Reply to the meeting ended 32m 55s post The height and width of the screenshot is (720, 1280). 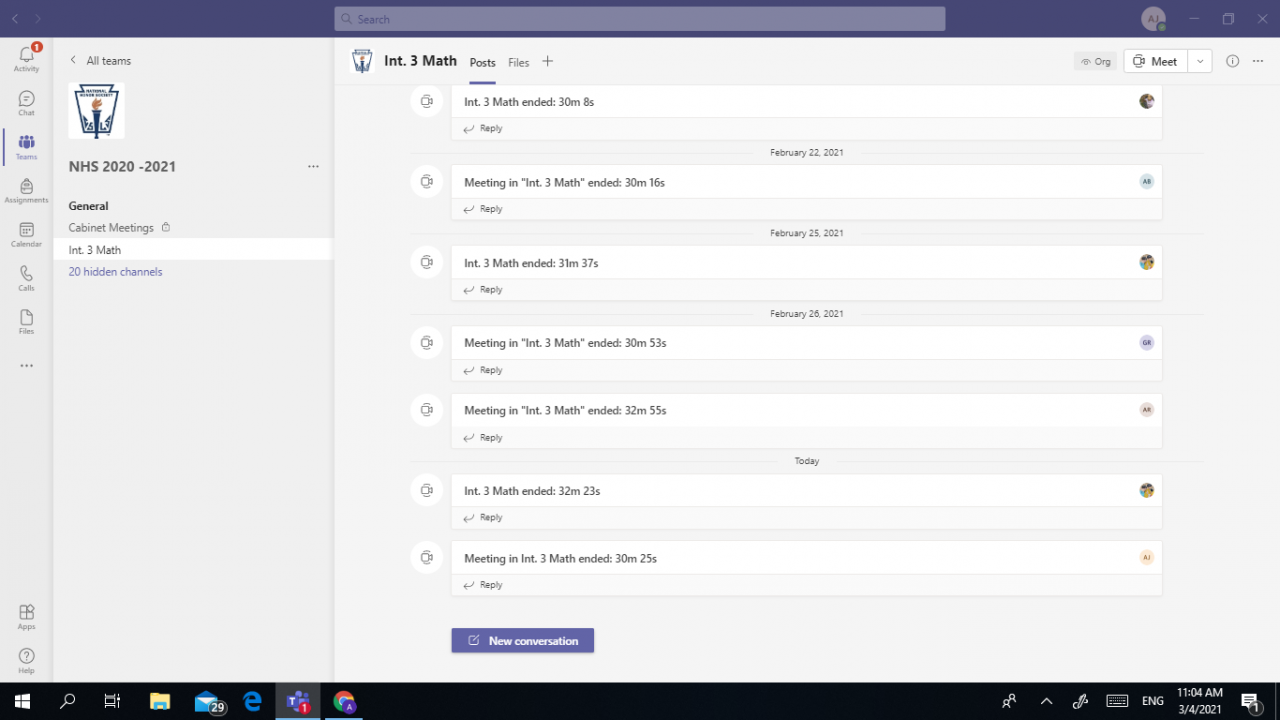click(x=483, y=438)
